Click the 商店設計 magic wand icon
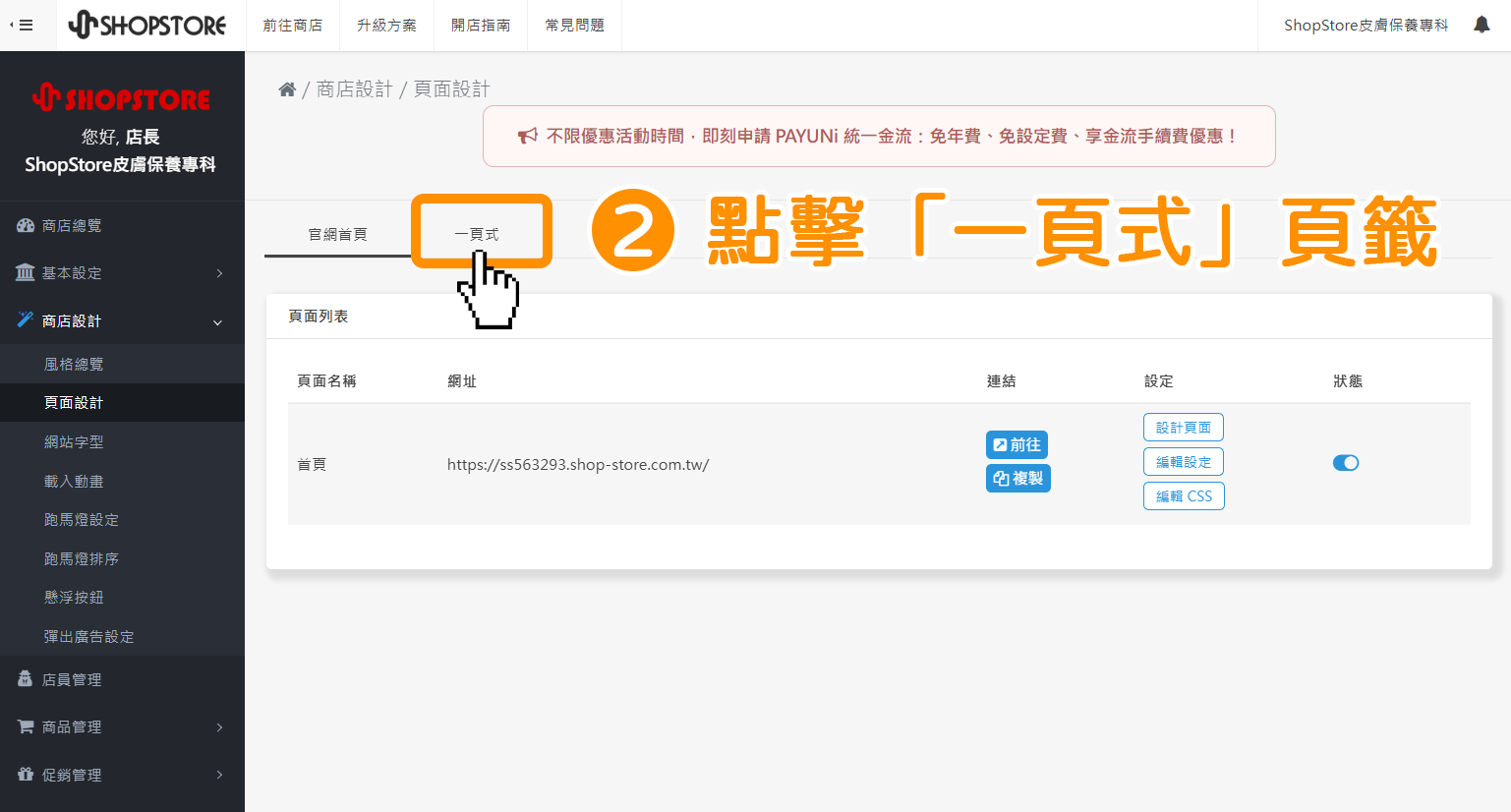The width and height of the screenshot is (1511, 812). 26,319
